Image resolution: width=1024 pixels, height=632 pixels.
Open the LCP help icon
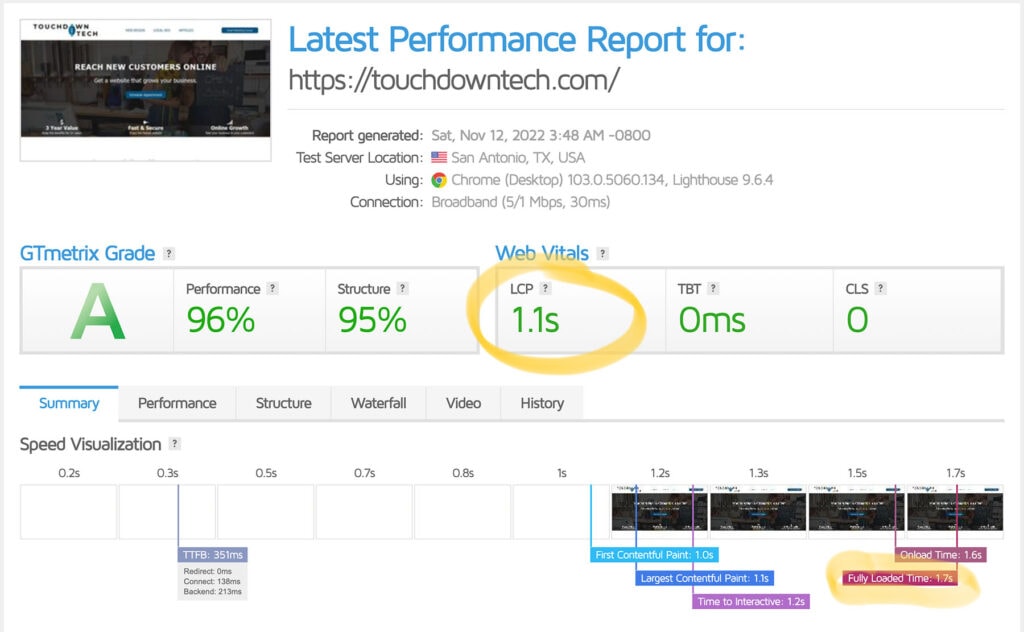click(546, 286)
